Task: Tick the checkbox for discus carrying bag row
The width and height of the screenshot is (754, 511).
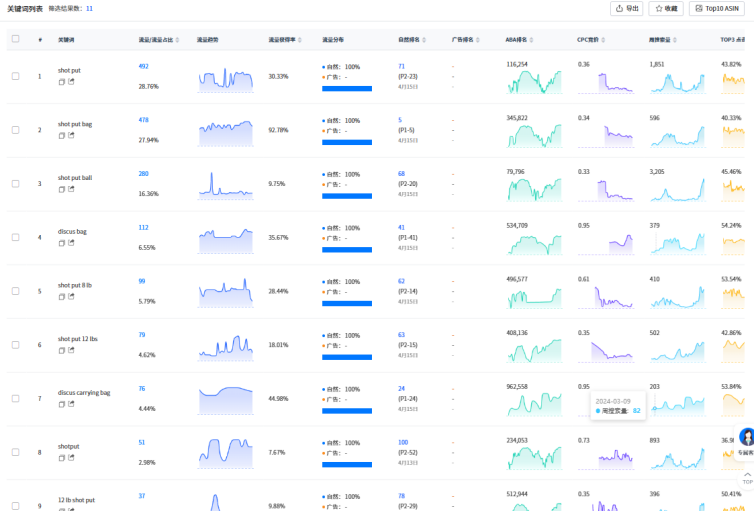Action: 15,399
